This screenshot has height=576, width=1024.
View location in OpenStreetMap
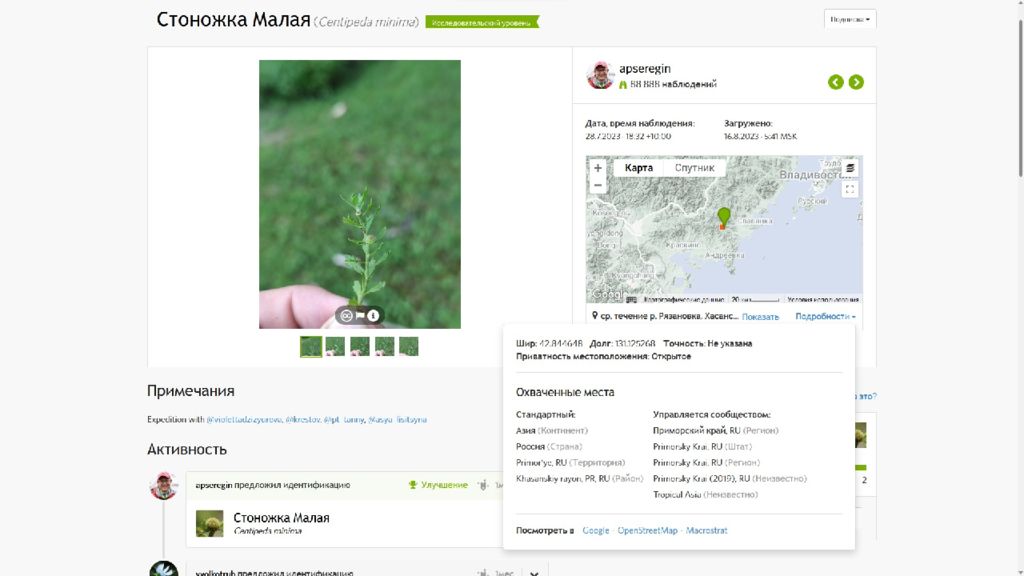click(647, 530)
